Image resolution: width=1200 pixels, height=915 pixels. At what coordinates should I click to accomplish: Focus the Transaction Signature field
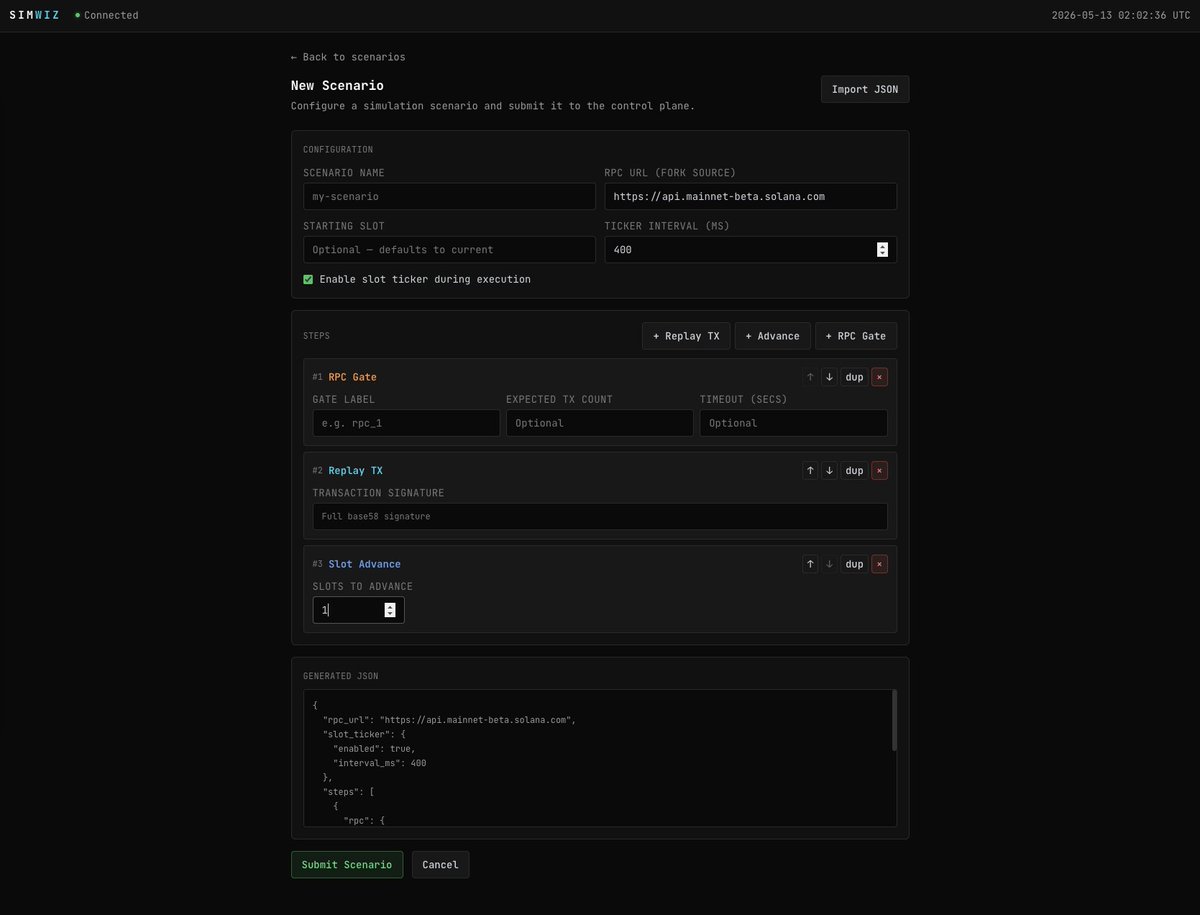click(x=600, y=516)
